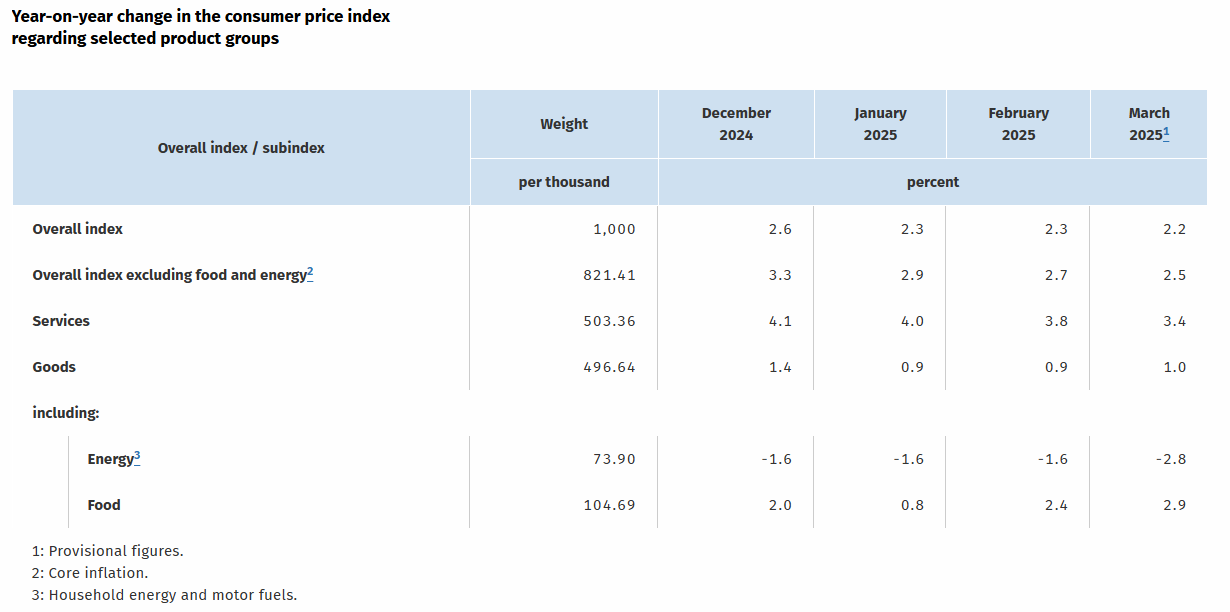Open footnote 2 link after food and energy
The height and width of the screenshot is (612, 1230).
(x=310, y=271)
